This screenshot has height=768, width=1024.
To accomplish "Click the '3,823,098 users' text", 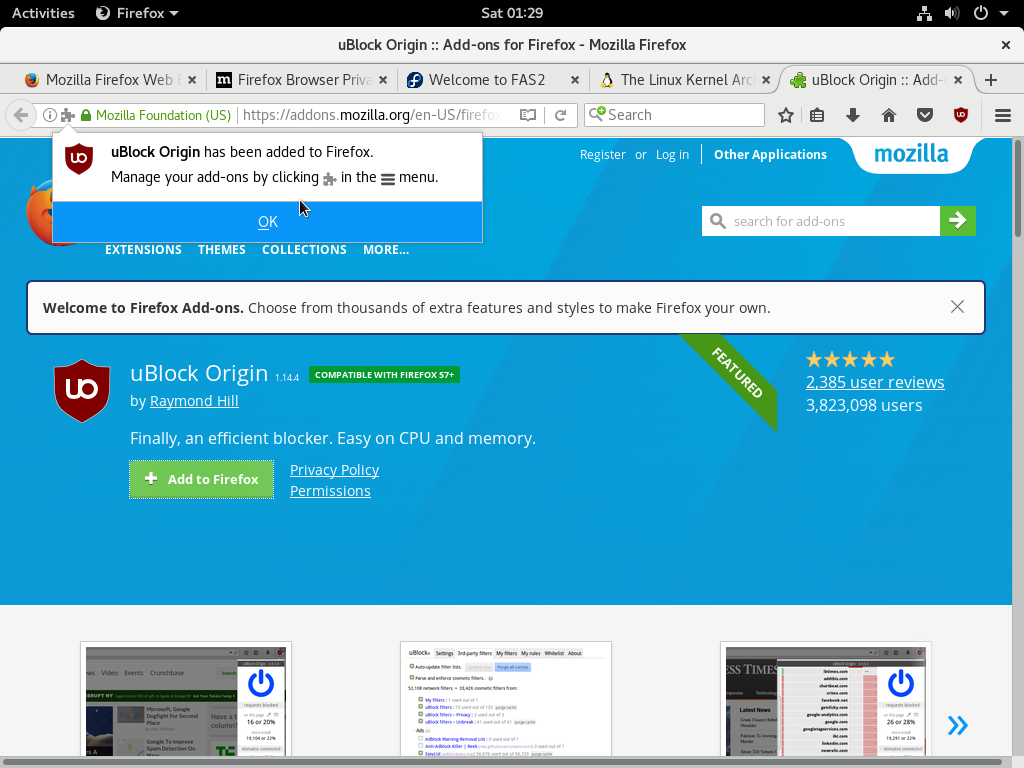I will (864, 406).
